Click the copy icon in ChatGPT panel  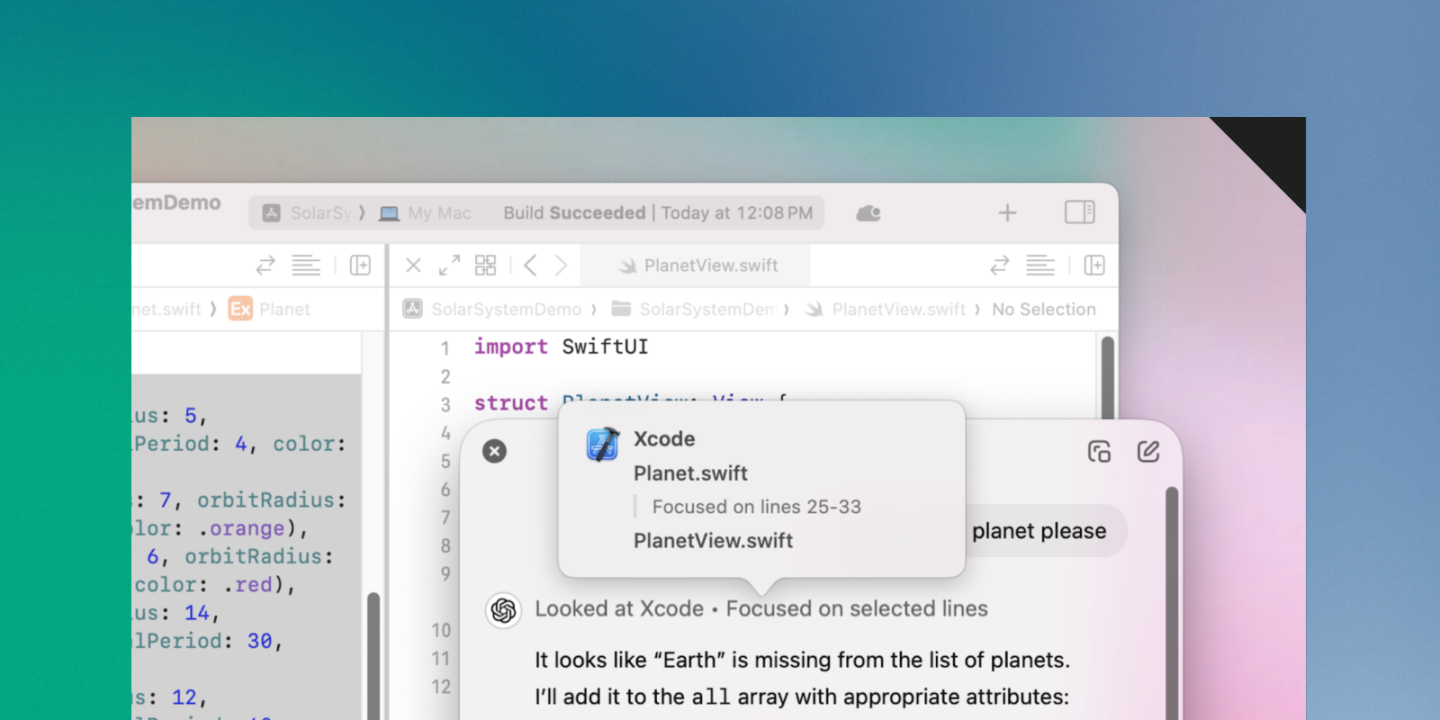(1099, 451)
